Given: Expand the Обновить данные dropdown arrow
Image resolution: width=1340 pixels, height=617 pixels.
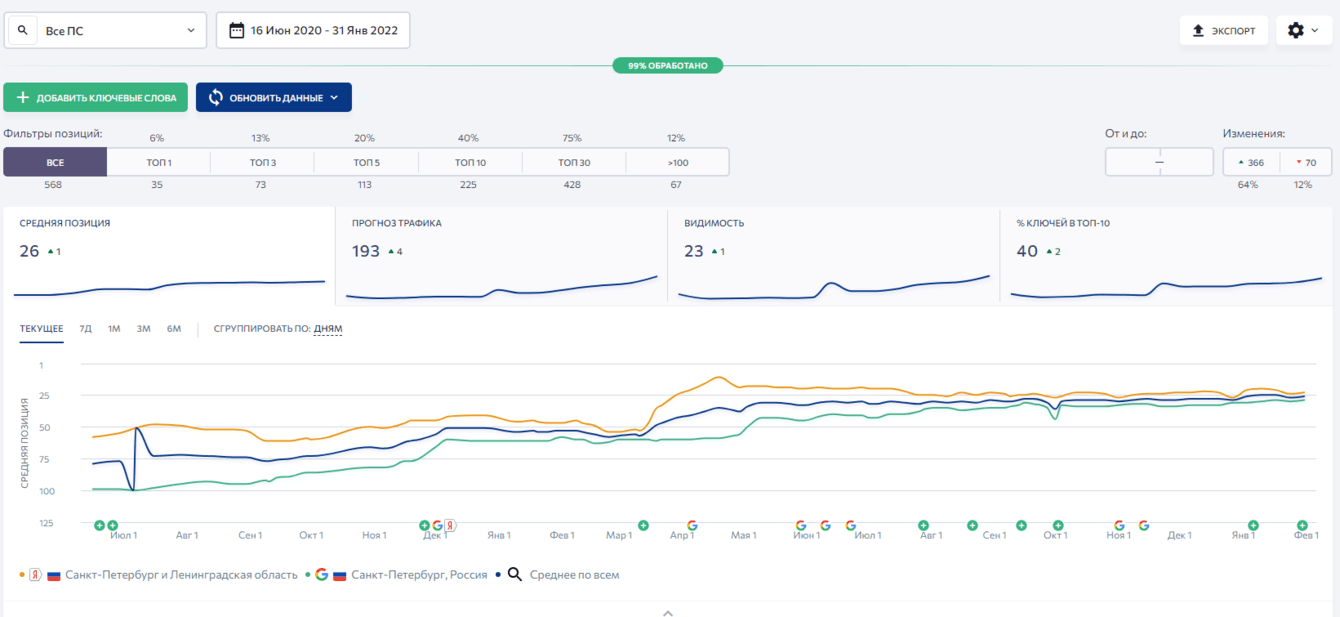Looking at the screenshot, I should 335,98.
